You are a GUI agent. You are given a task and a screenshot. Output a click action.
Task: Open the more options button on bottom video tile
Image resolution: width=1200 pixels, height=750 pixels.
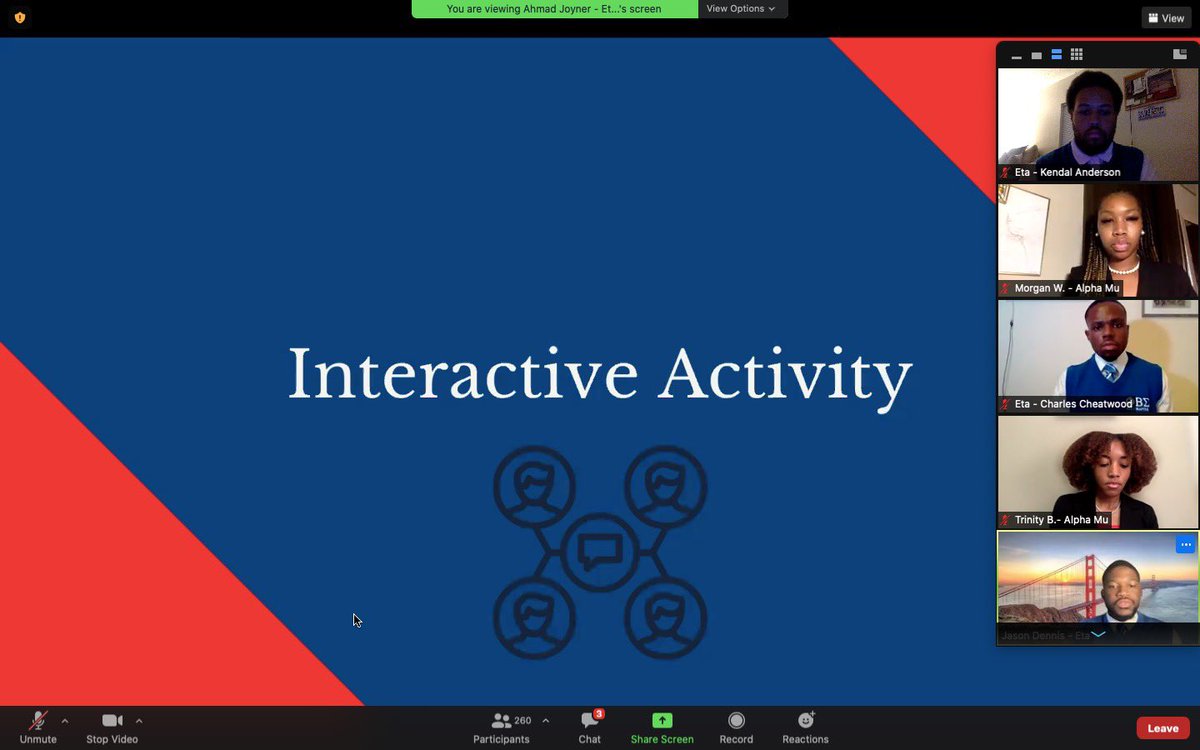pos(1185,545)
